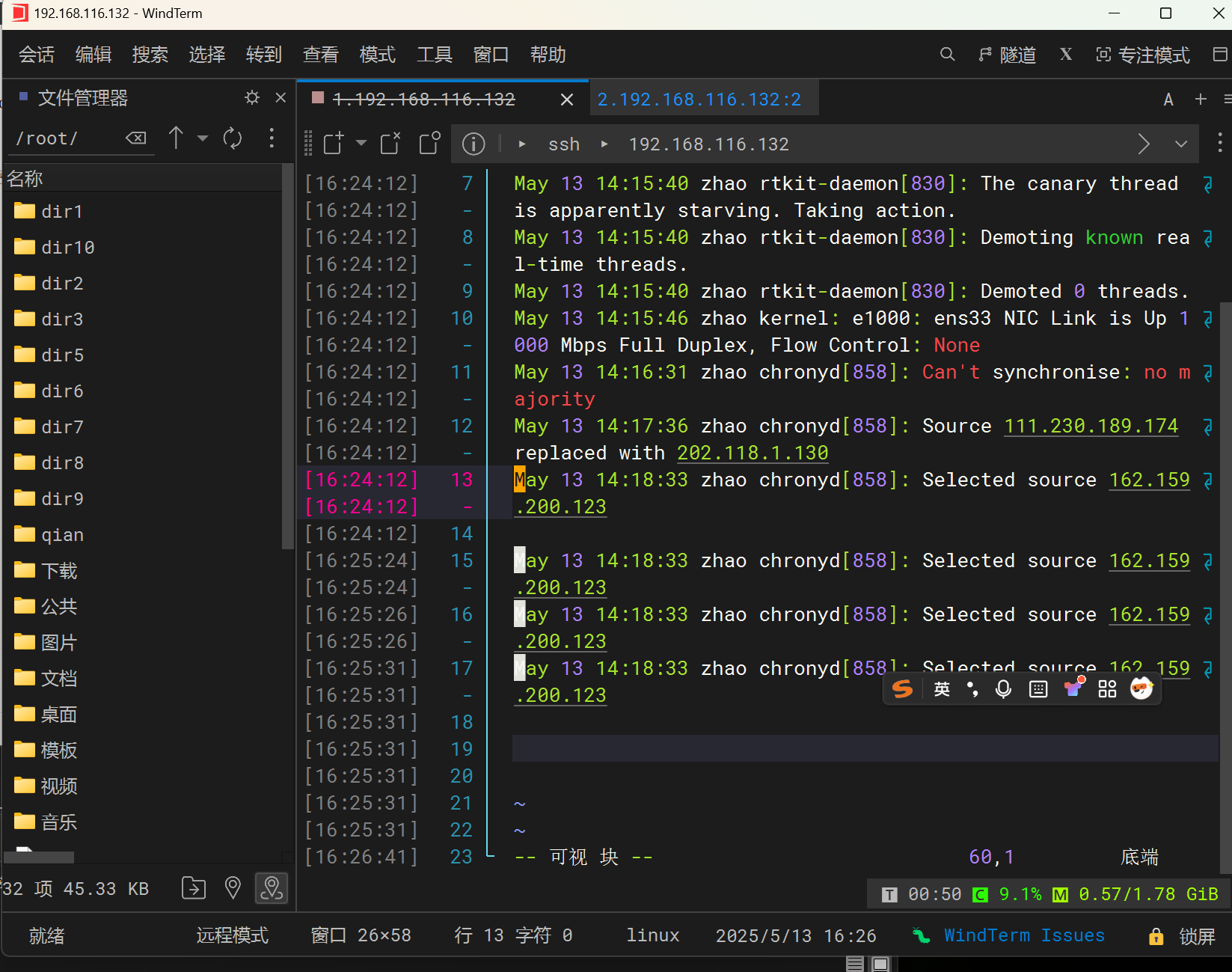This screenshot has width=1232, height=972.
Task: Click the IME microphone voice input icon
Action: coord(1004,689)
